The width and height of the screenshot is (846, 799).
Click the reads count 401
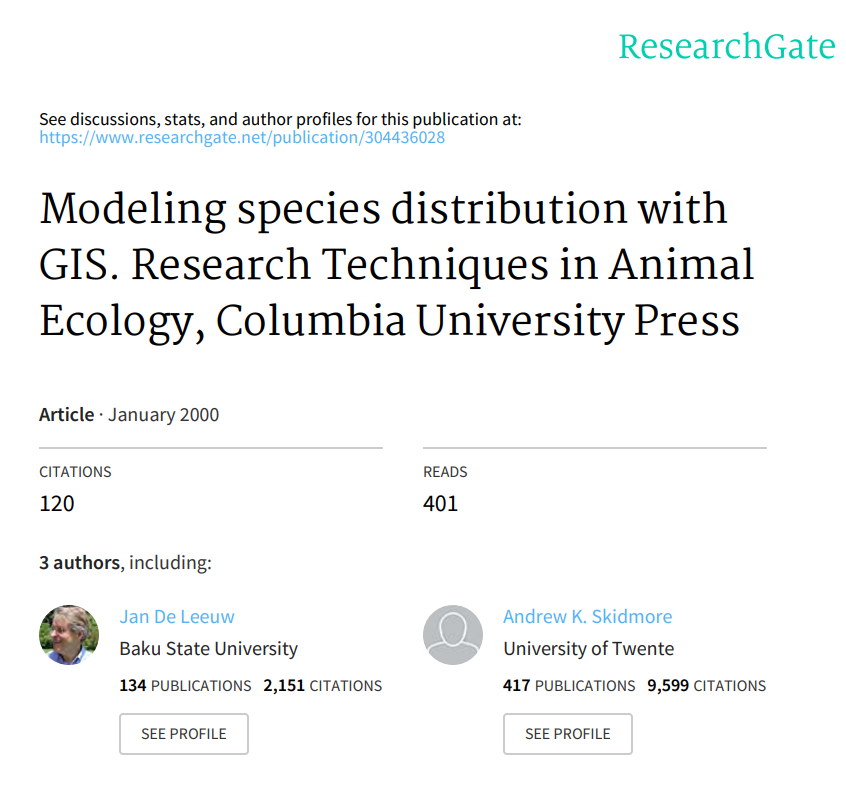coord(440,503)
